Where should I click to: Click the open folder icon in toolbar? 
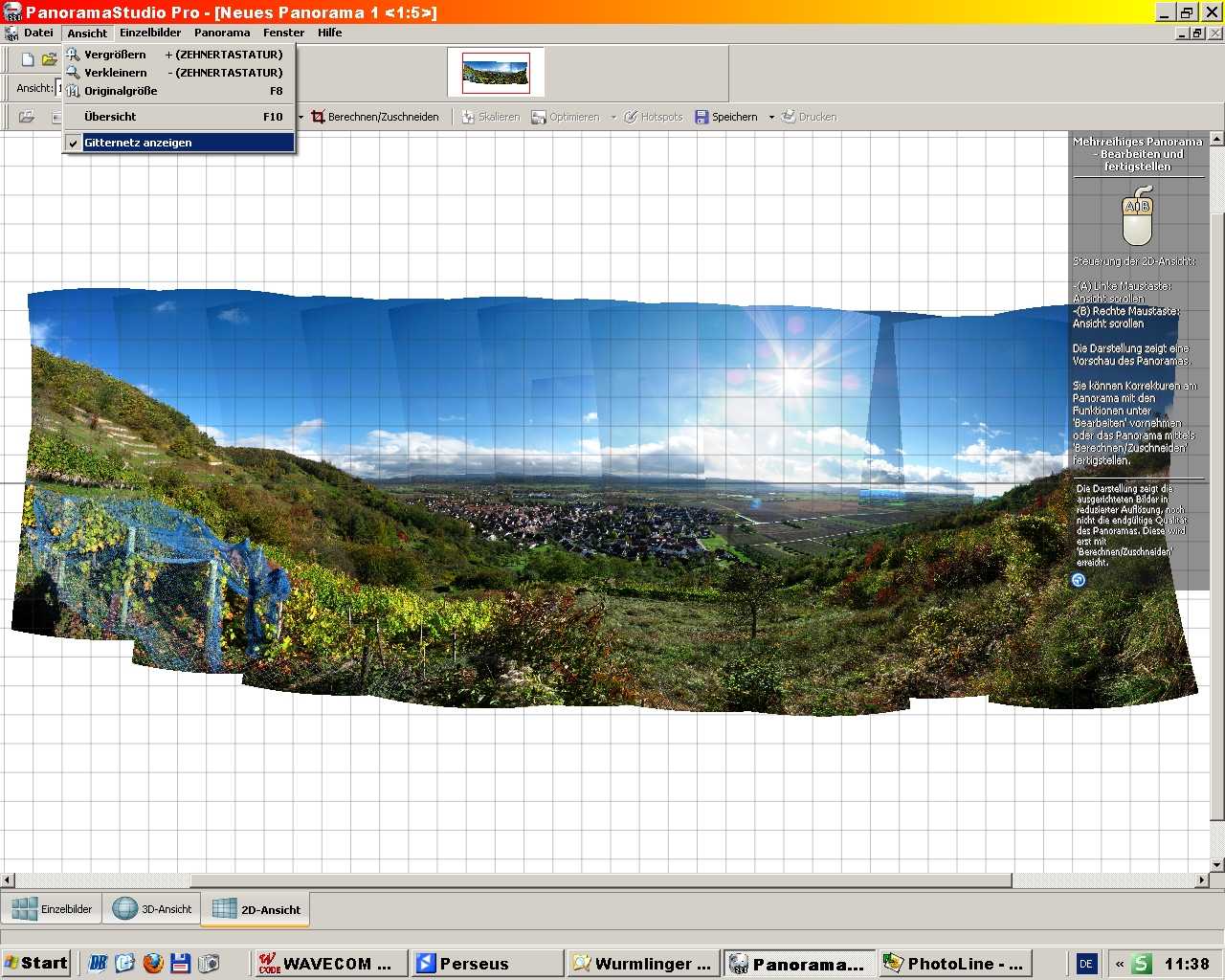(49, 59)
